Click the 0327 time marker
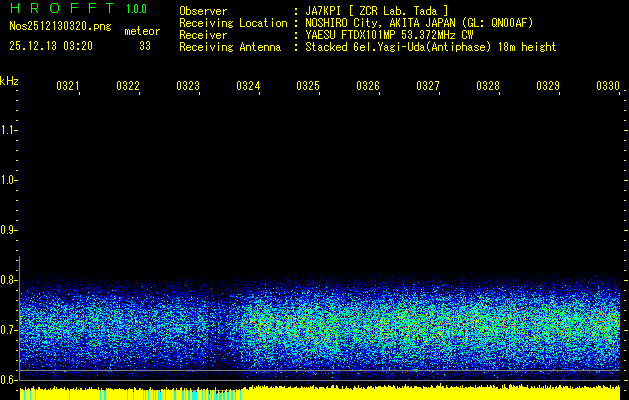Screen dimensions: 629x400 click(428, 87)
